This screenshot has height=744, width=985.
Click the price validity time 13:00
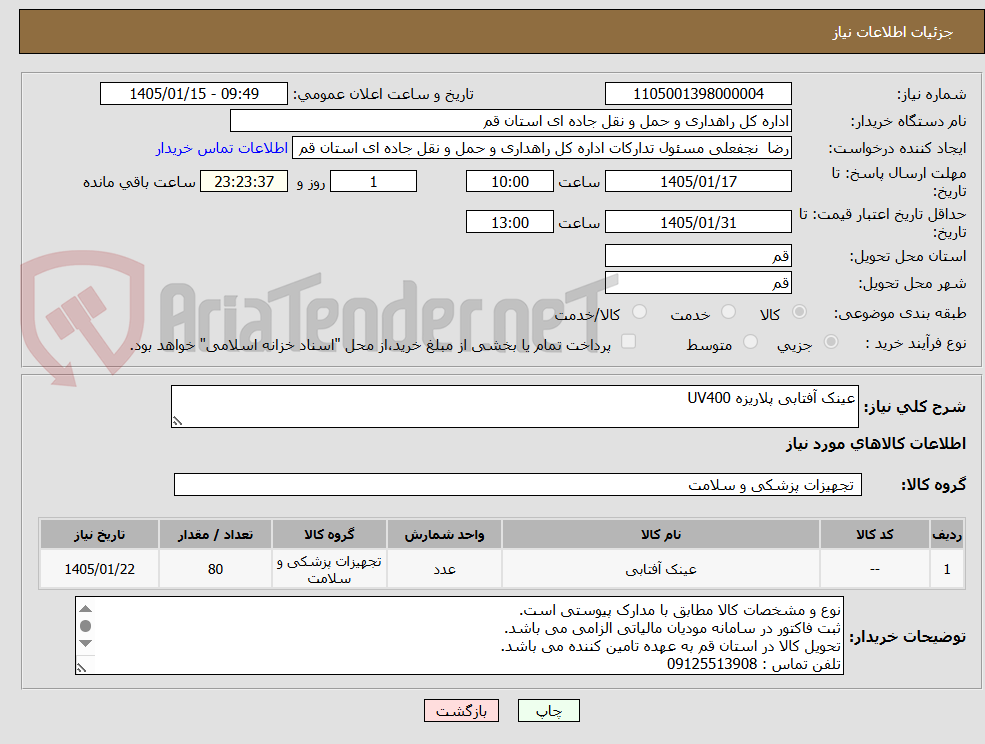tap(509, 222)
